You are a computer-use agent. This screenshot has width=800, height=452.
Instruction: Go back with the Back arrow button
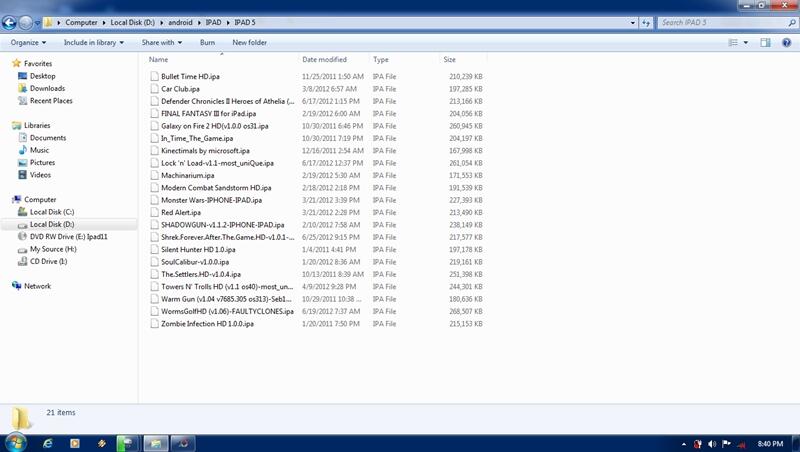9,22
